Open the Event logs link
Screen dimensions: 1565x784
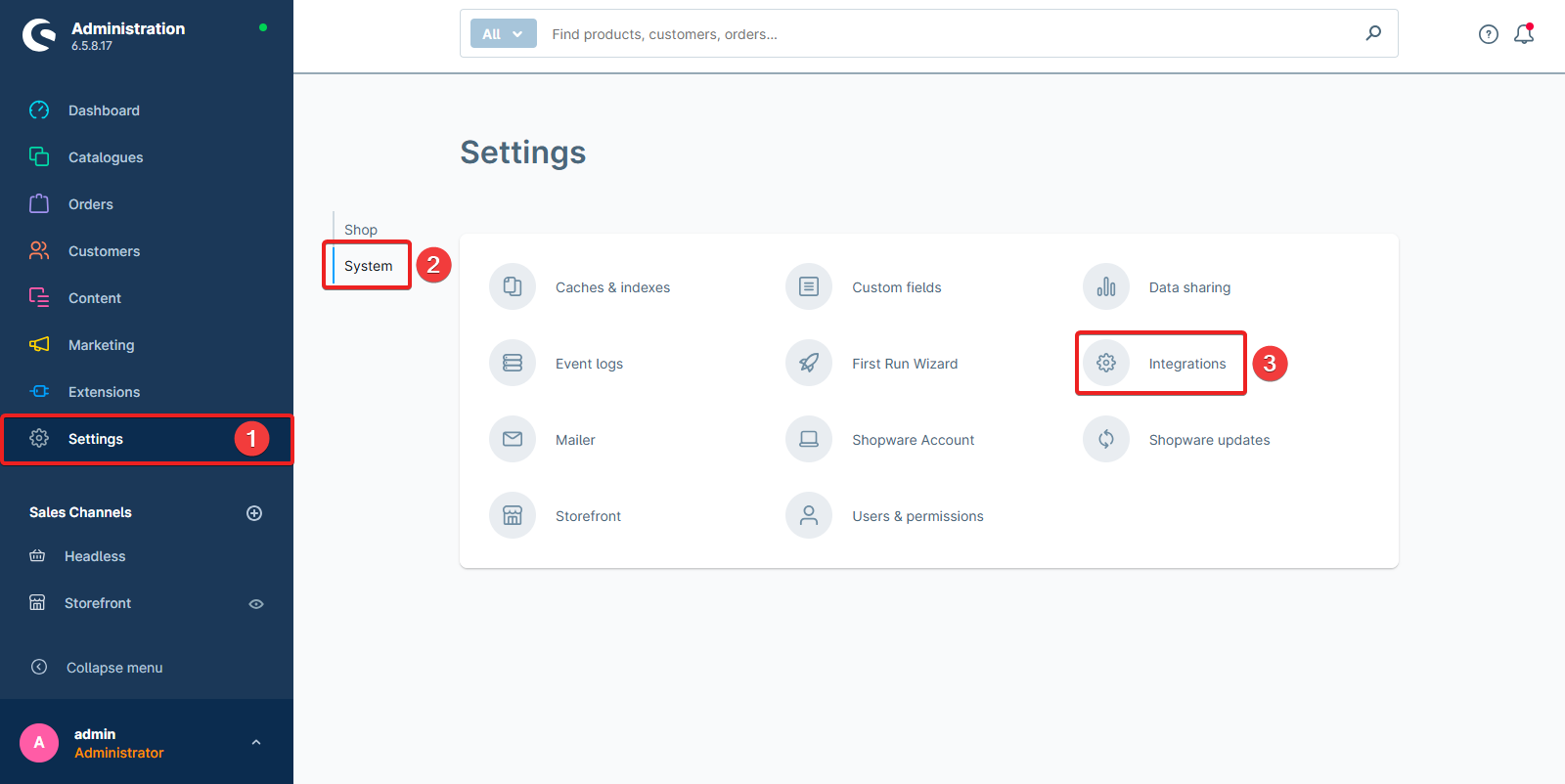pyautogui.click(x=589, y=364)
